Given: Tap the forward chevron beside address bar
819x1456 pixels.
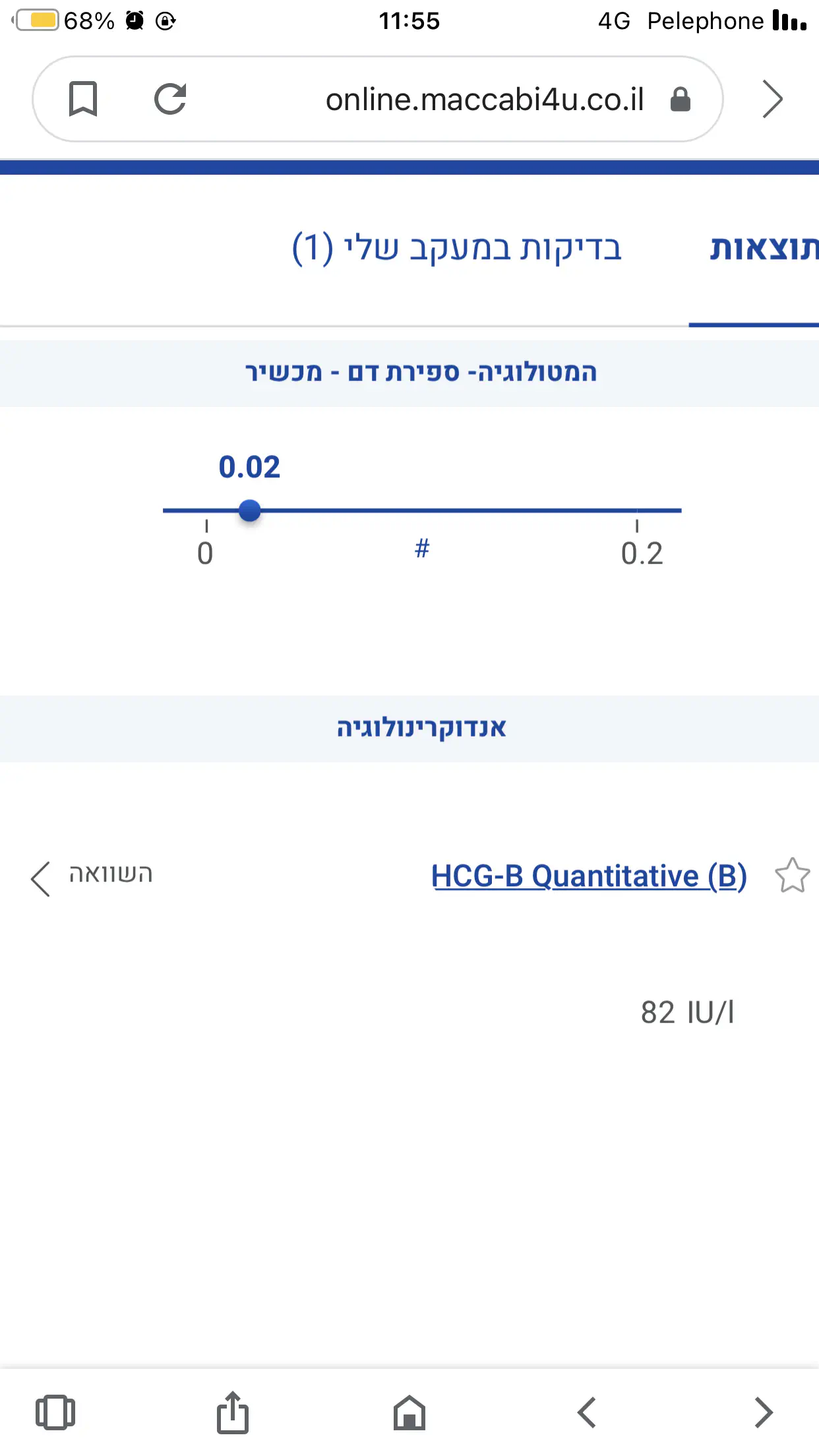Looking at the screenshot, I should coord(772,99).
